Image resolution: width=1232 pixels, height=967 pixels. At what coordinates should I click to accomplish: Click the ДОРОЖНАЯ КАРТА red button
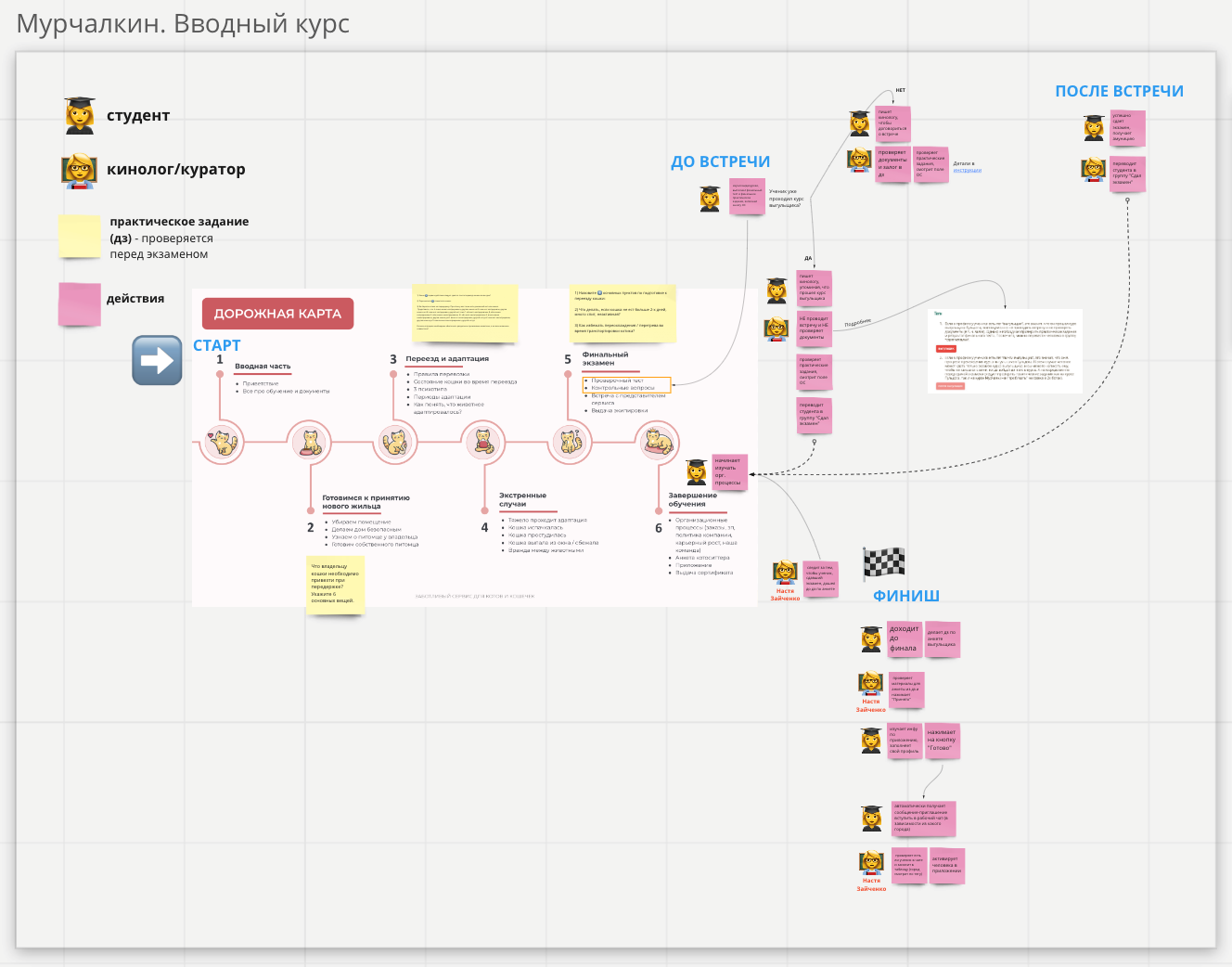[277, 314]
